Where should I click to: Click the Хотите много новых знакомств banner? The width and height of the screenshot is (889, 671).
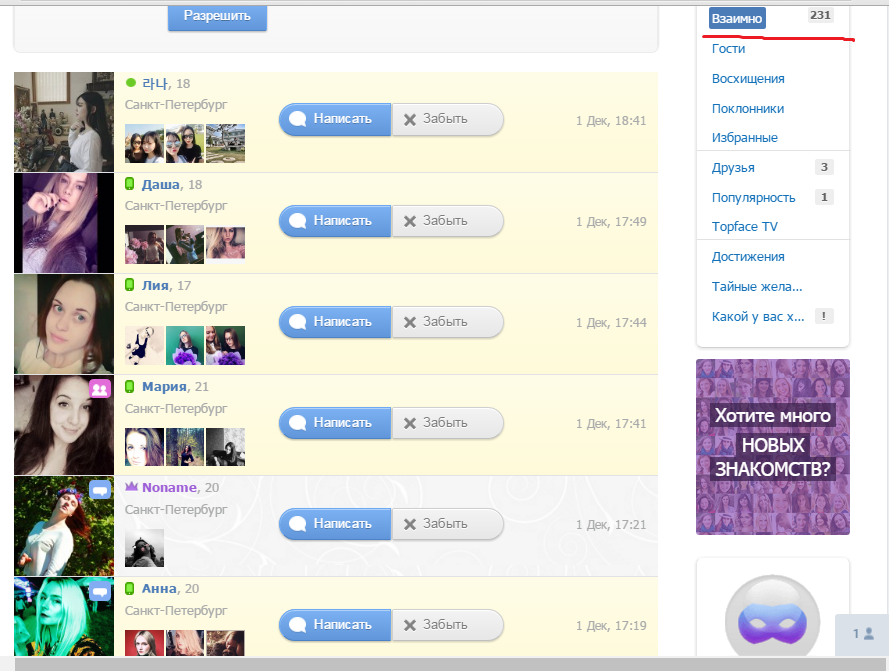pos(773,447)
